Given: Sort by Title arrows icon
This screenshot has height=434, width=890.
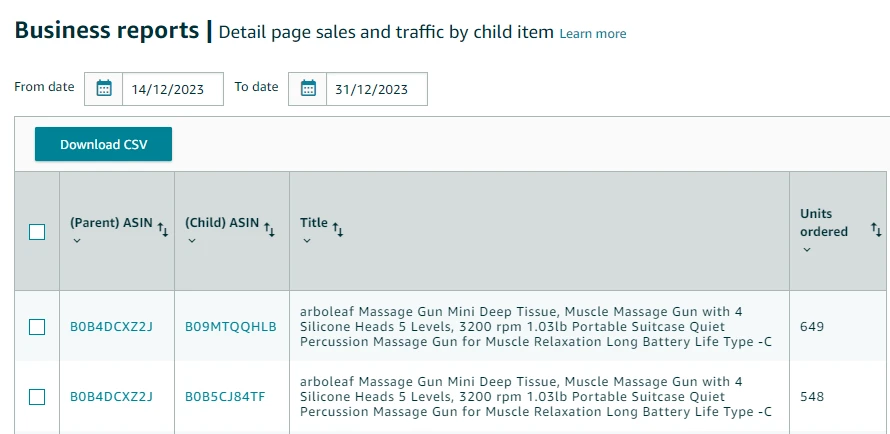Looking at the screenshot, I should (x=338, y=230).
